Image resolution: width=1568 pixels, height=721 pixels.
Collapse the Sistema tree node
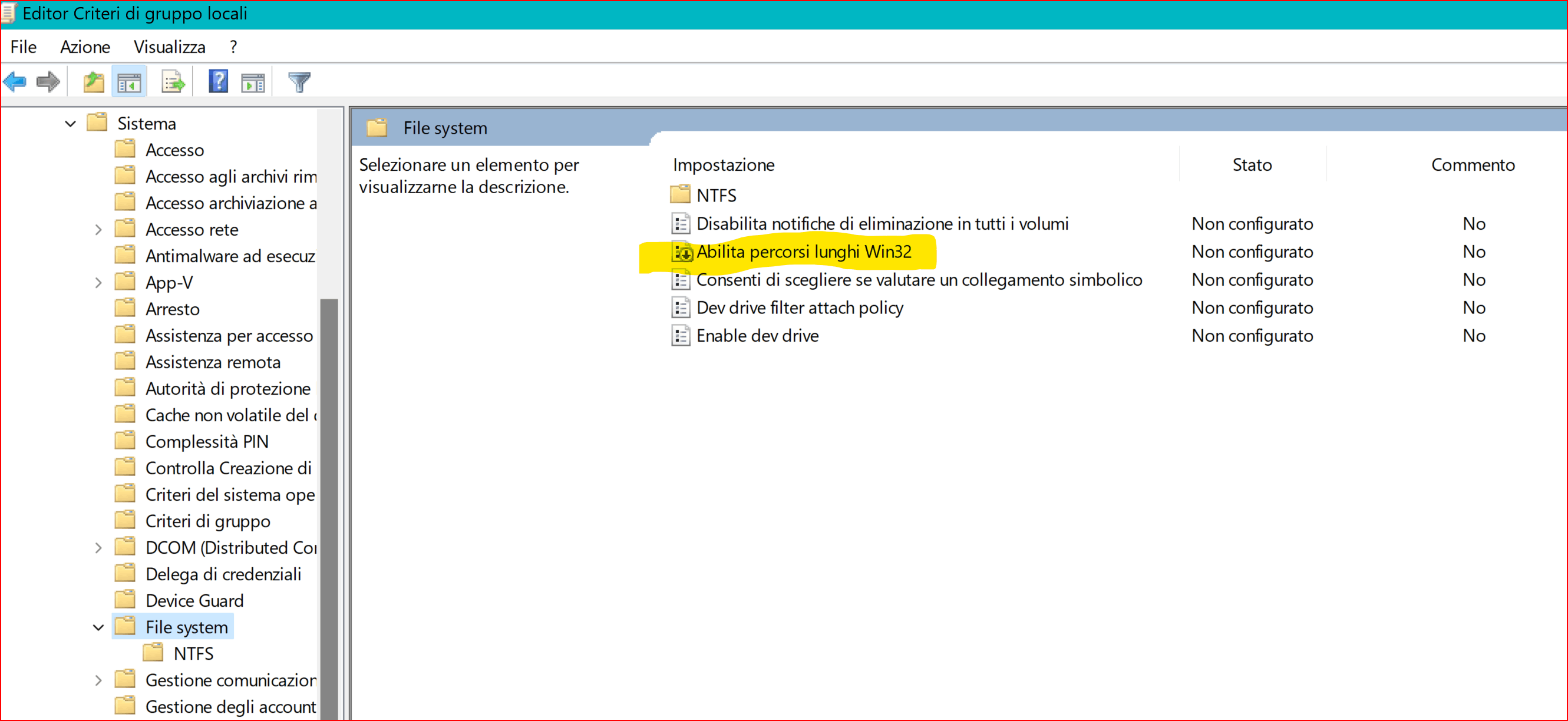click(71, 124)
